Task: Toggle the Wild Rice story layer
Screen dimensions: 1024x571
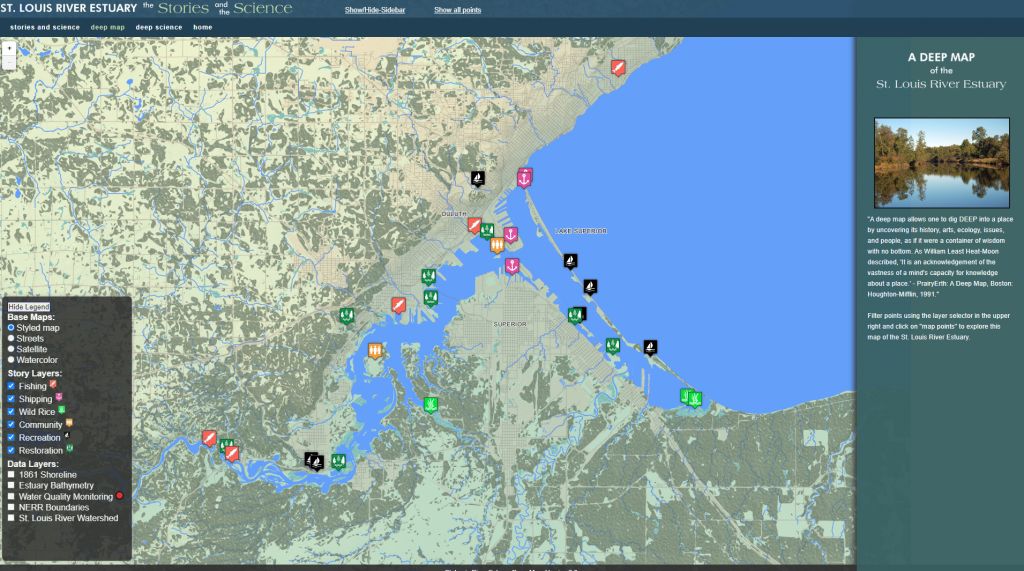Action: pyautogui.click(x=11, y=412)
